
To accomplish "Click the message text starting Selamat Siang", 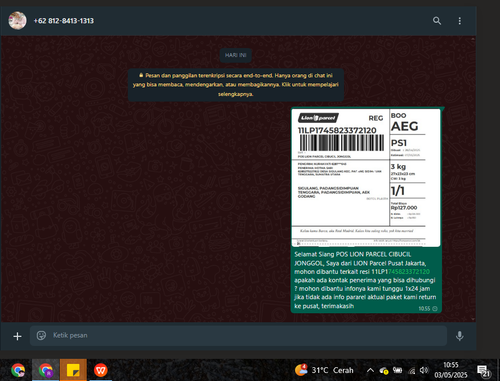I will tap(365, 280).
